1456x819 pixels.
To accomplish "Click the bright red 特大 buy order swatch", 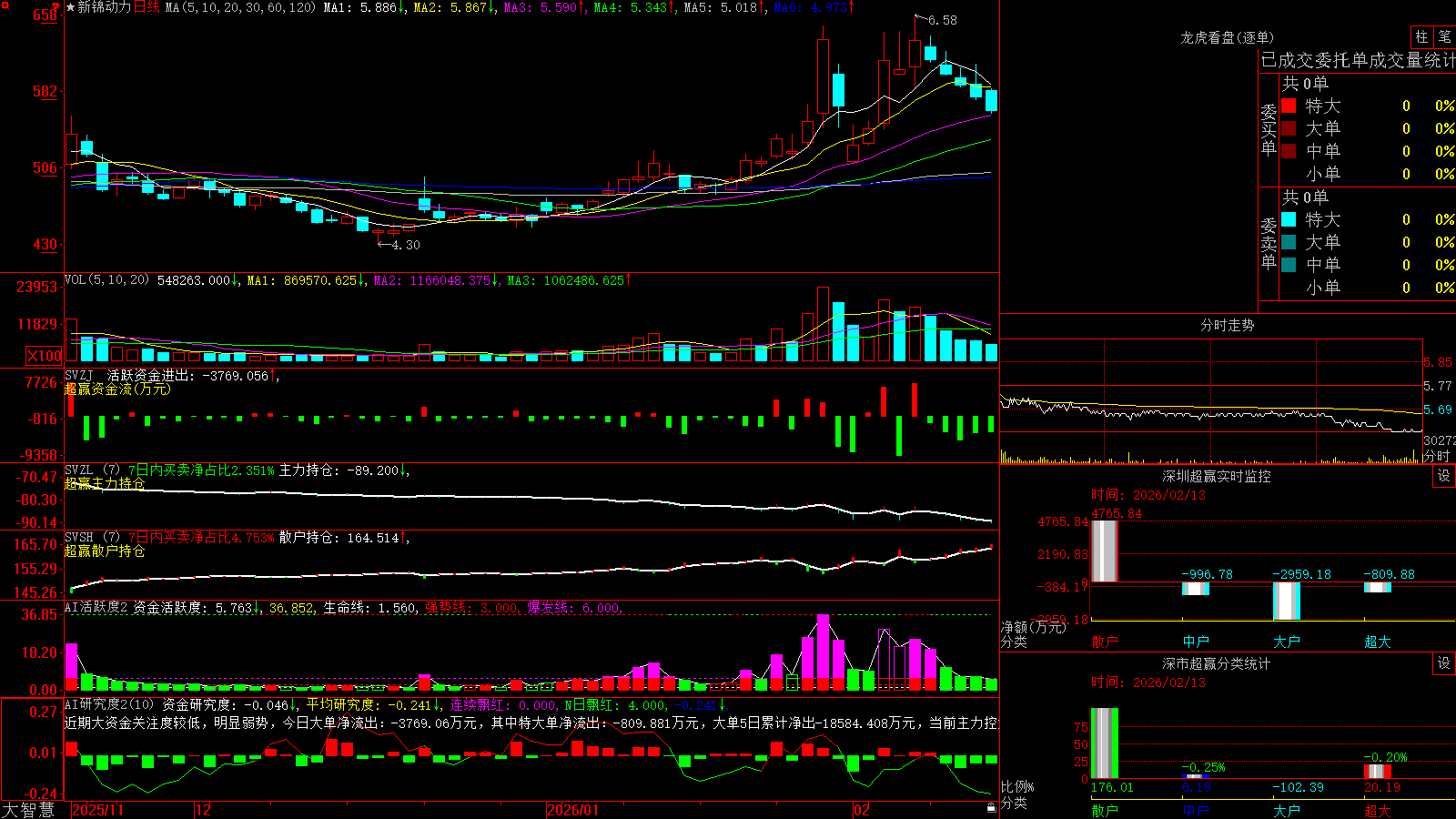I will coord(1289,106).
